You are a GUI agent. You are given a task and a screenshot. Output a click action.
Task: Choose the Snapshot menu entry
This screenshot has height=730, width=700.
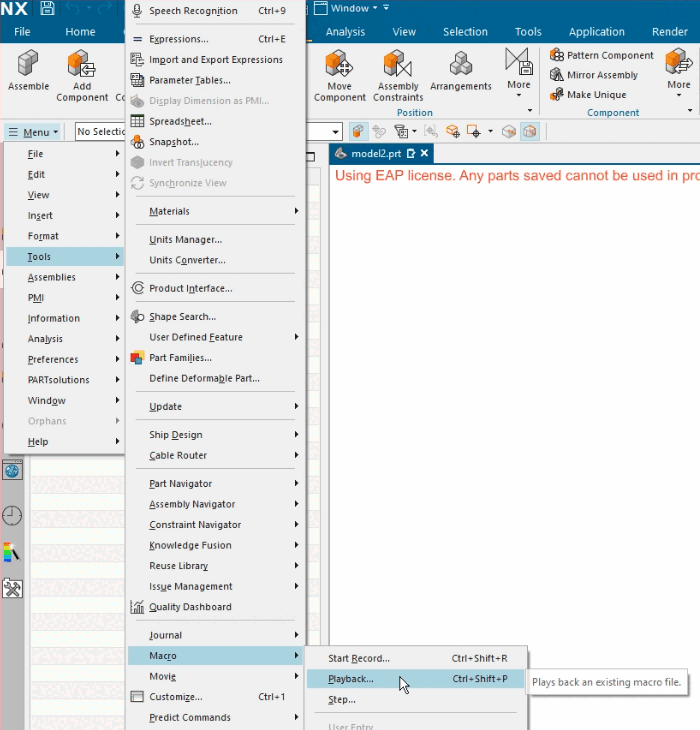click(215, 142)
